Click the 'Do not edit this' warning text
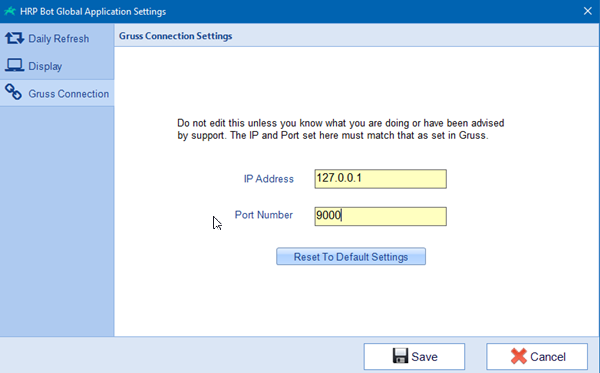Image resolution: width=600 pixels, height=373 pixels. 340,129
